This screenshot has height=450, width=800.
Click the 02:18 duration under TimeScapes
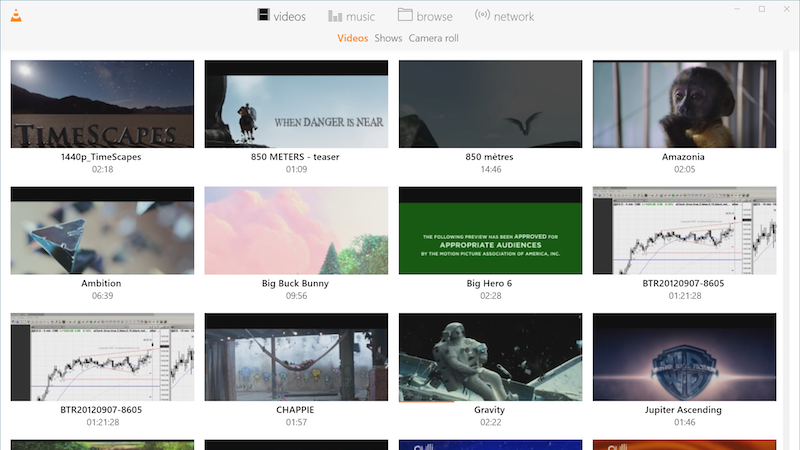click(103, 169)
